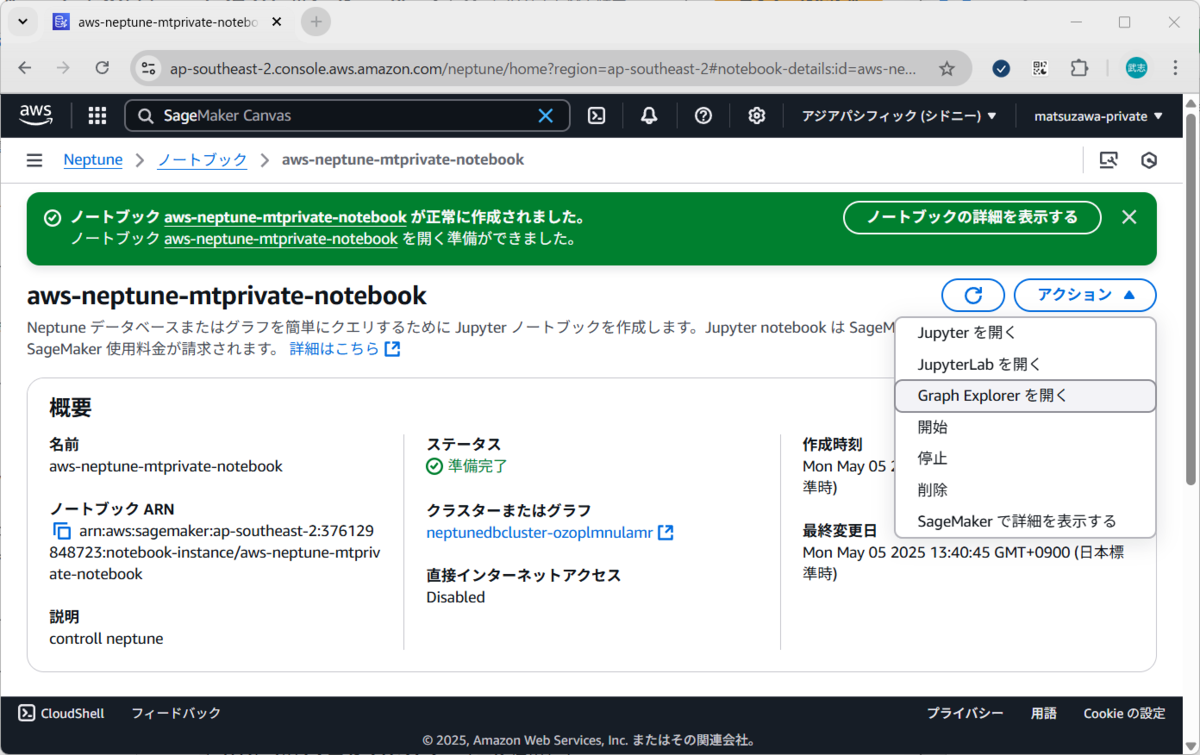The image size is (1200, 755).
Task: Clear the SageMaker Canvas search text
Action: click(x=546, y=116)
